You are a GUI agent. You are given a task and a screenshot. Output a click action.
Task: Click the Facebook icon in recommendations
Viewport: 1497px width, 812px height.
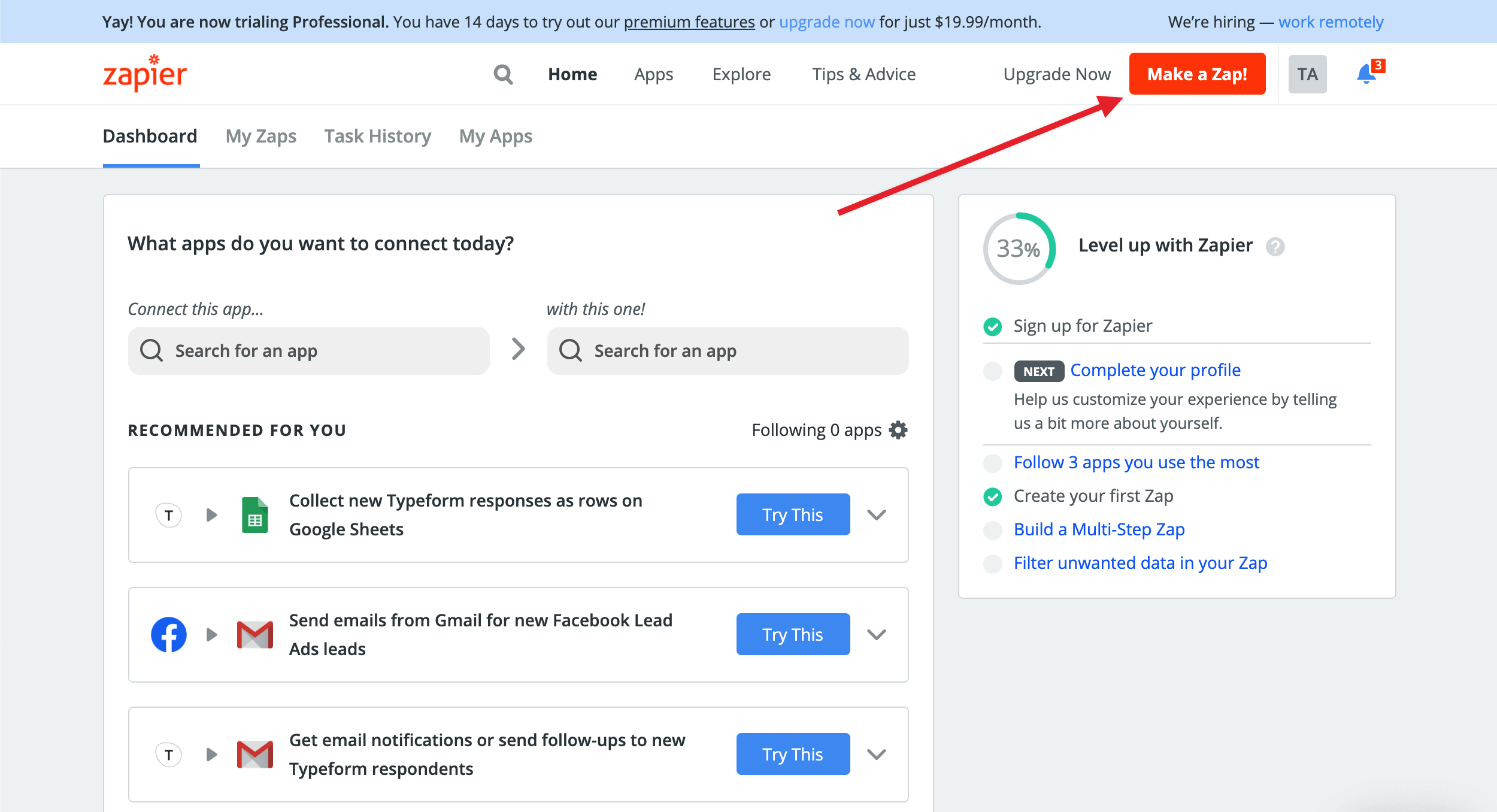[x=169, y=635]
